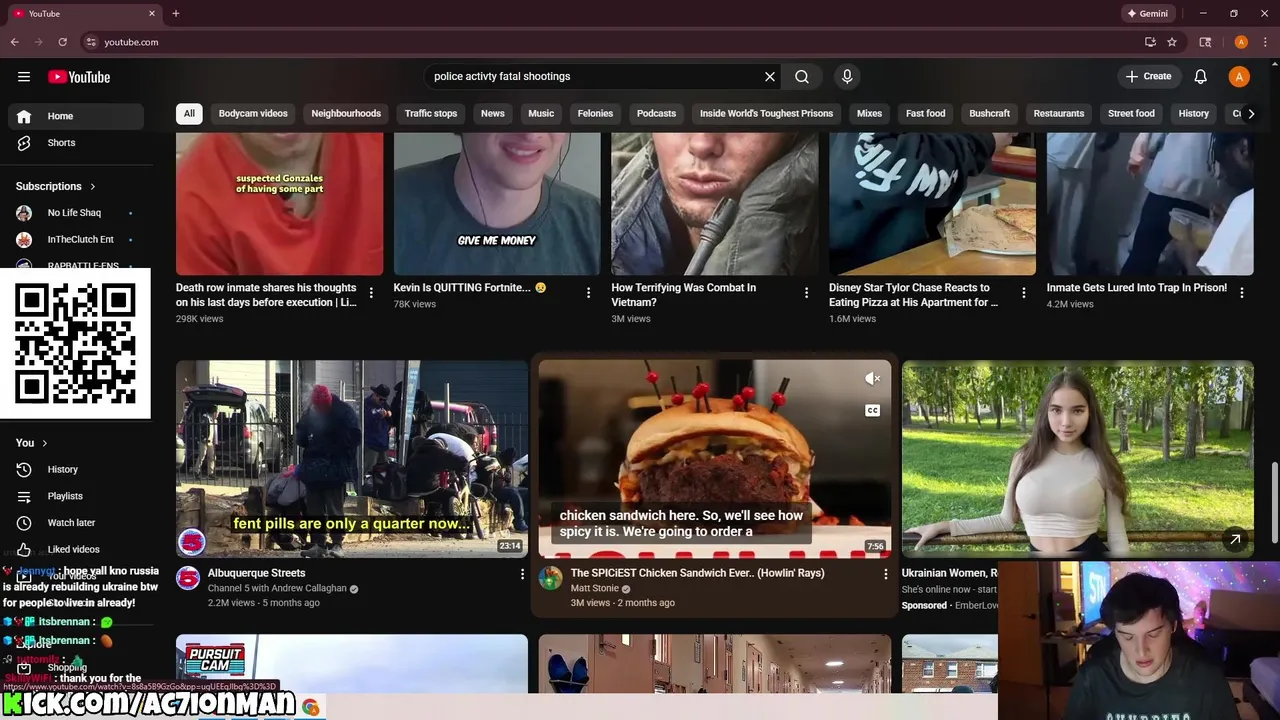The image size is (1280, 720).
Task: Open options for SPICIEST Chicken Sandwich video
Action: [x=885, y=574]
